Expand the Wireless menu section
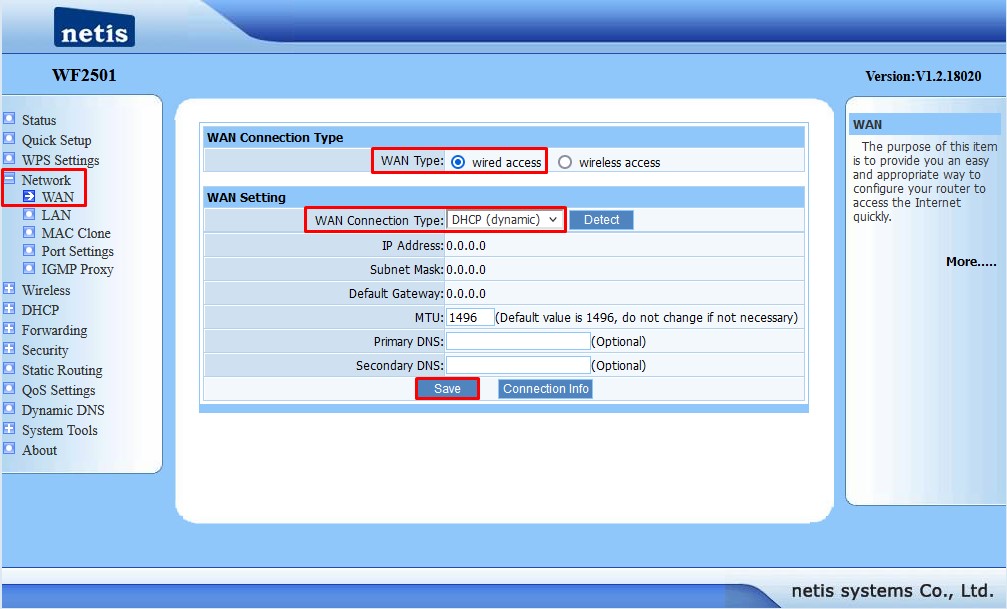 point(9,289)
